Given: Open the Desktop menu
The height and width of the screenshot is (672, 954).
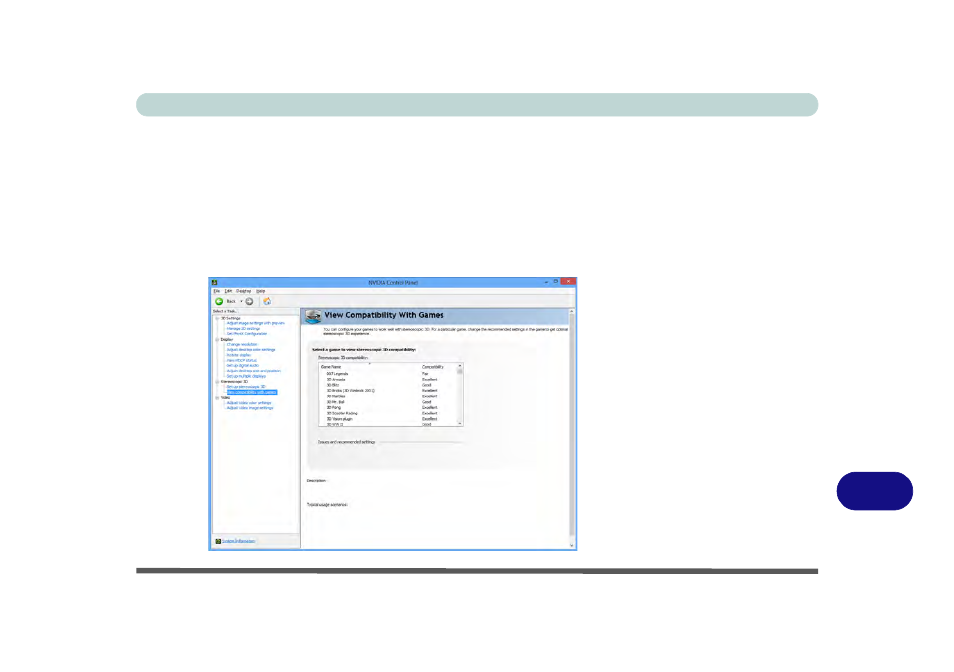Looking at the screenshot, I should point(243,291).
